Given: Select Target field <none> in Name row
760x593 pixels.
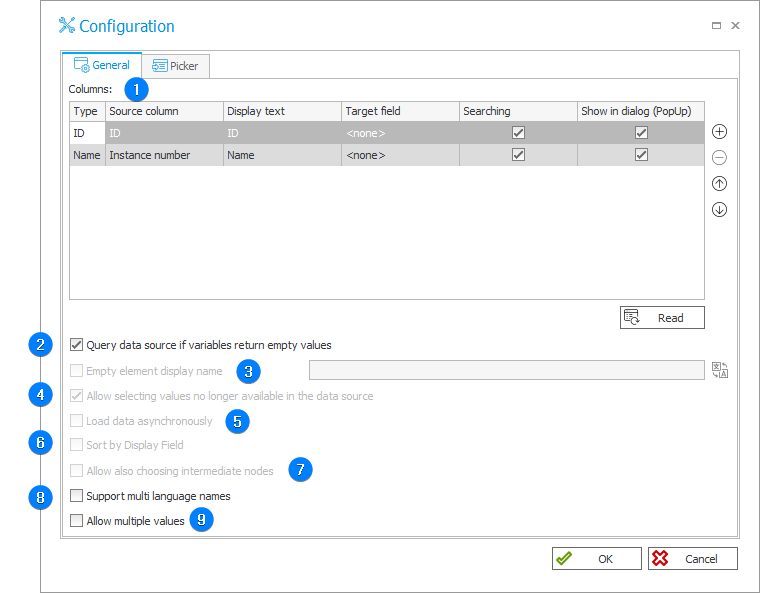Looking at the screenshot, I should click(x=400, y=155).
